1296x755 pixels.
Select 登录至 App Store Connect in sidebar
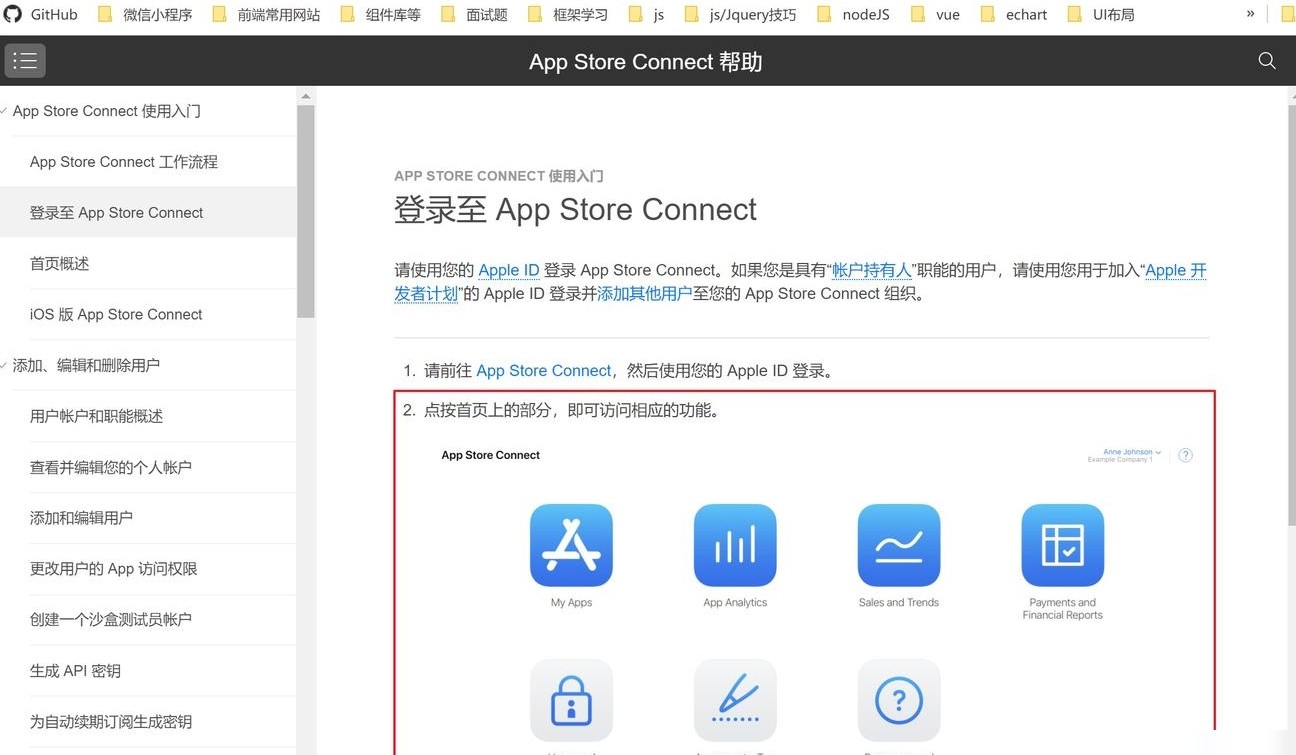(x=148, y=213)
